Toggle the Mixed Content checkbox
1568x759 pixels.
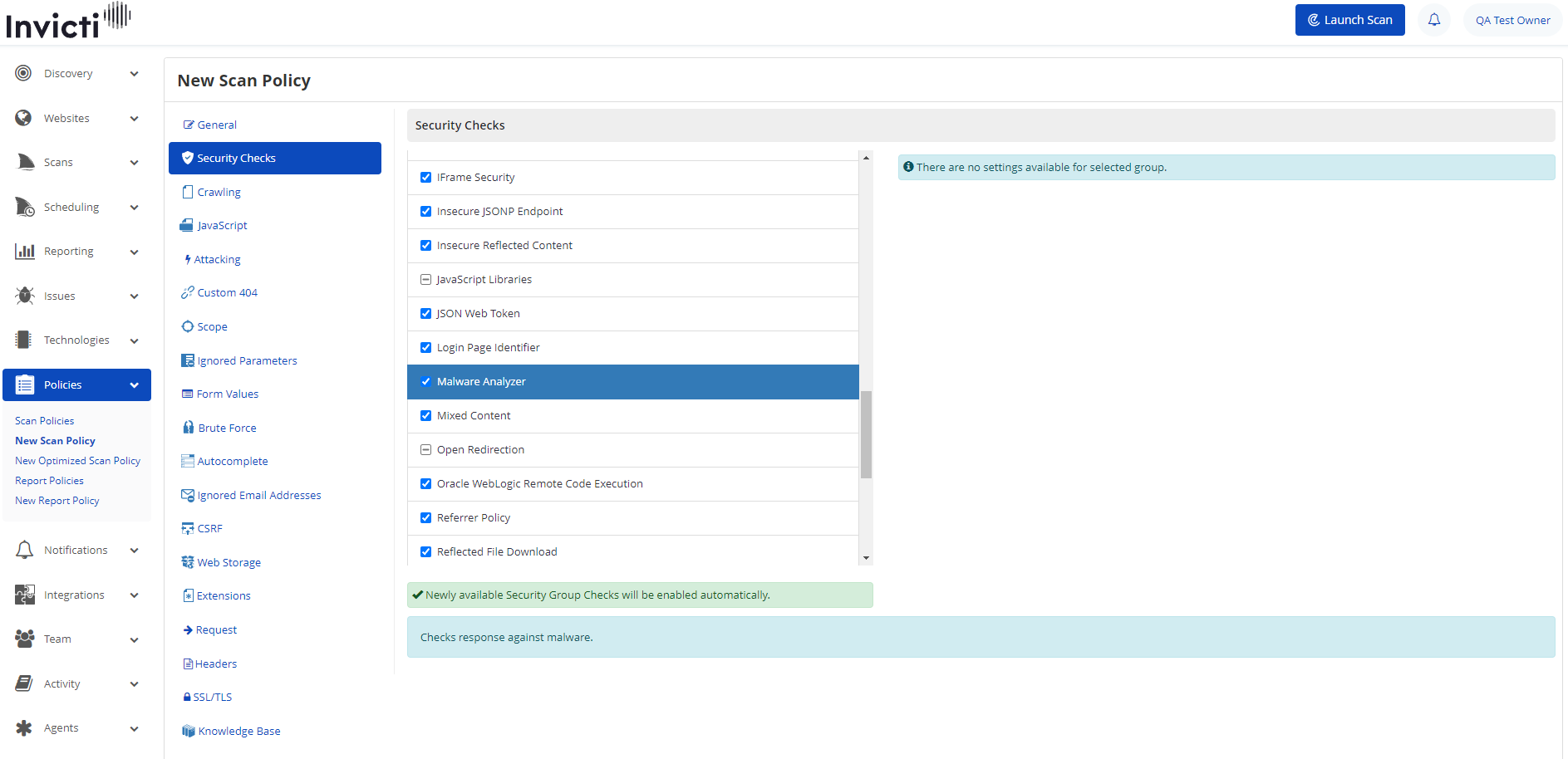pos(425,415)
